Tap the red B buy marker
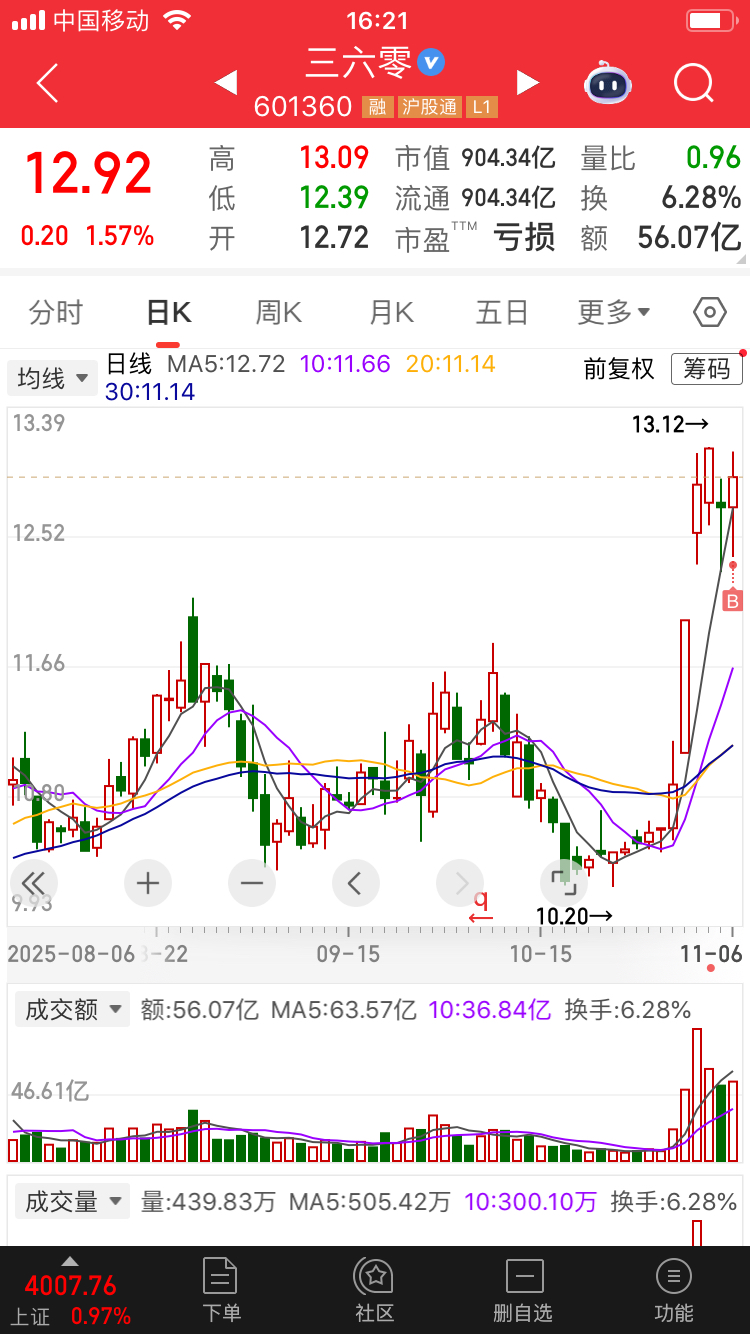Screen dimensions: 750x1334 732,601
